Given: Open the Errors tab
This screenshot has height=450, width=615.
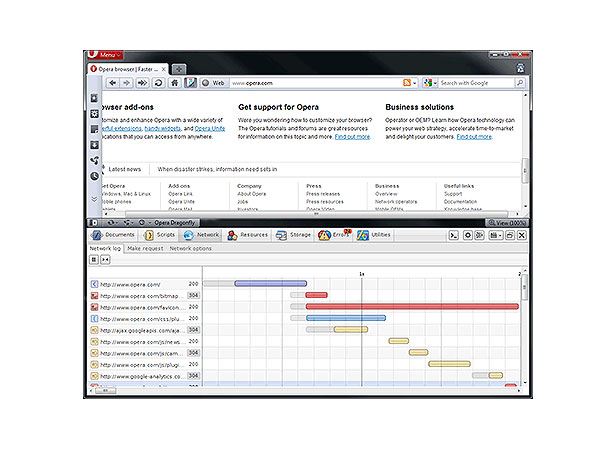Looking at the screenshot, I should click(335, 235).
